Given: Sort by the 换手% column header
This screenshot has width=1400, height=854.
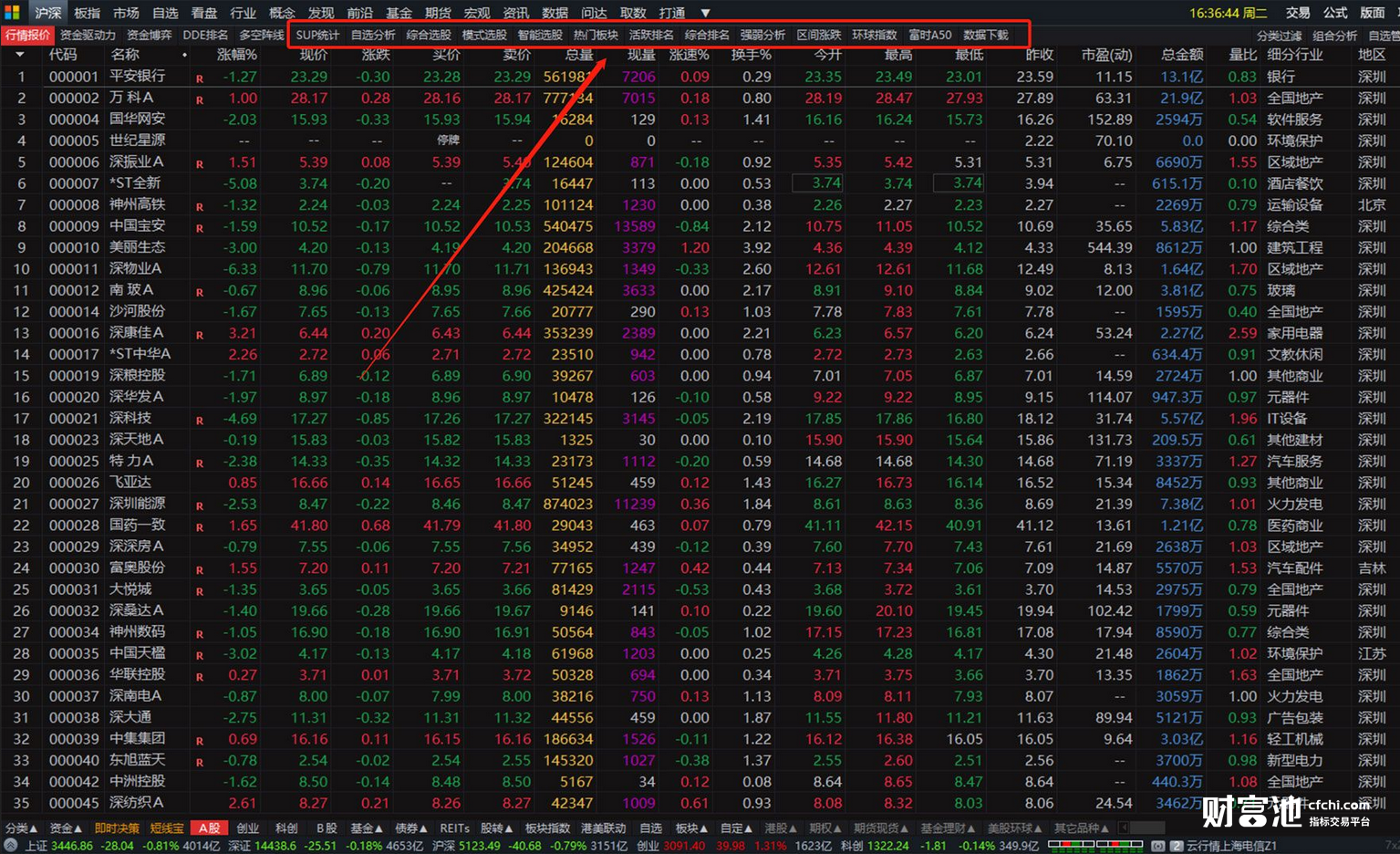Looking at the screenshot, I should 752,55.
